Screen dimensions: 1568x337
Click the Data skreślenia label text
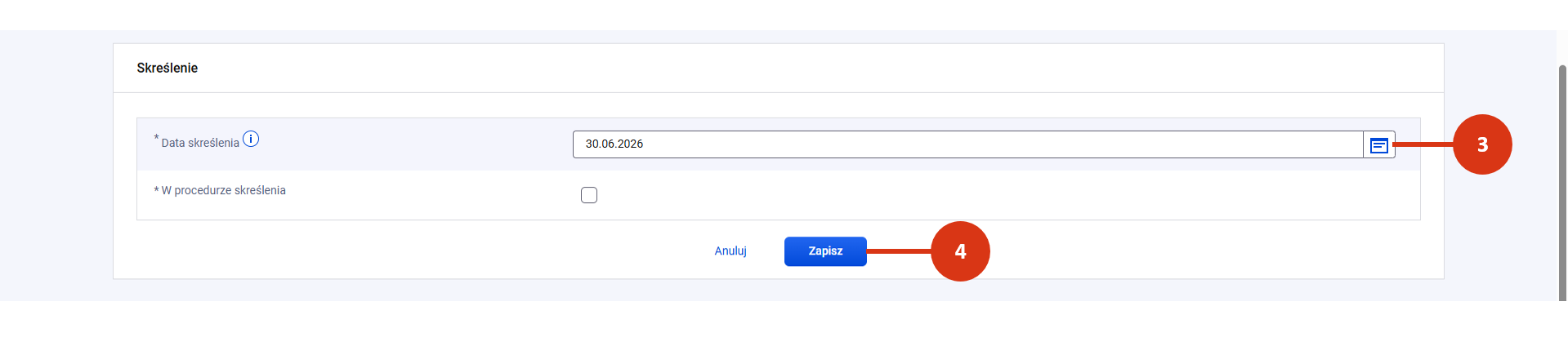(x=200, y=143)
